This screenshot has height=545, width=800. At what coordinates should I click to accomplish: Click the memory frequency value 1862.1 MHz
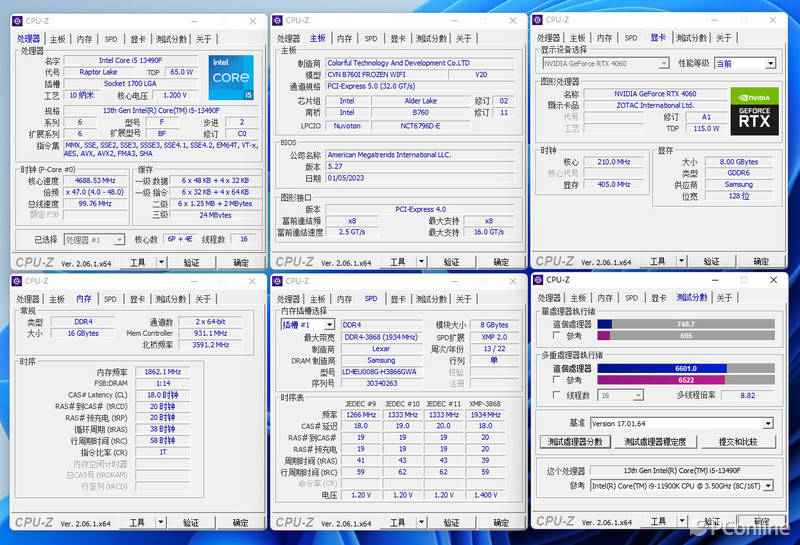point(163,372)
